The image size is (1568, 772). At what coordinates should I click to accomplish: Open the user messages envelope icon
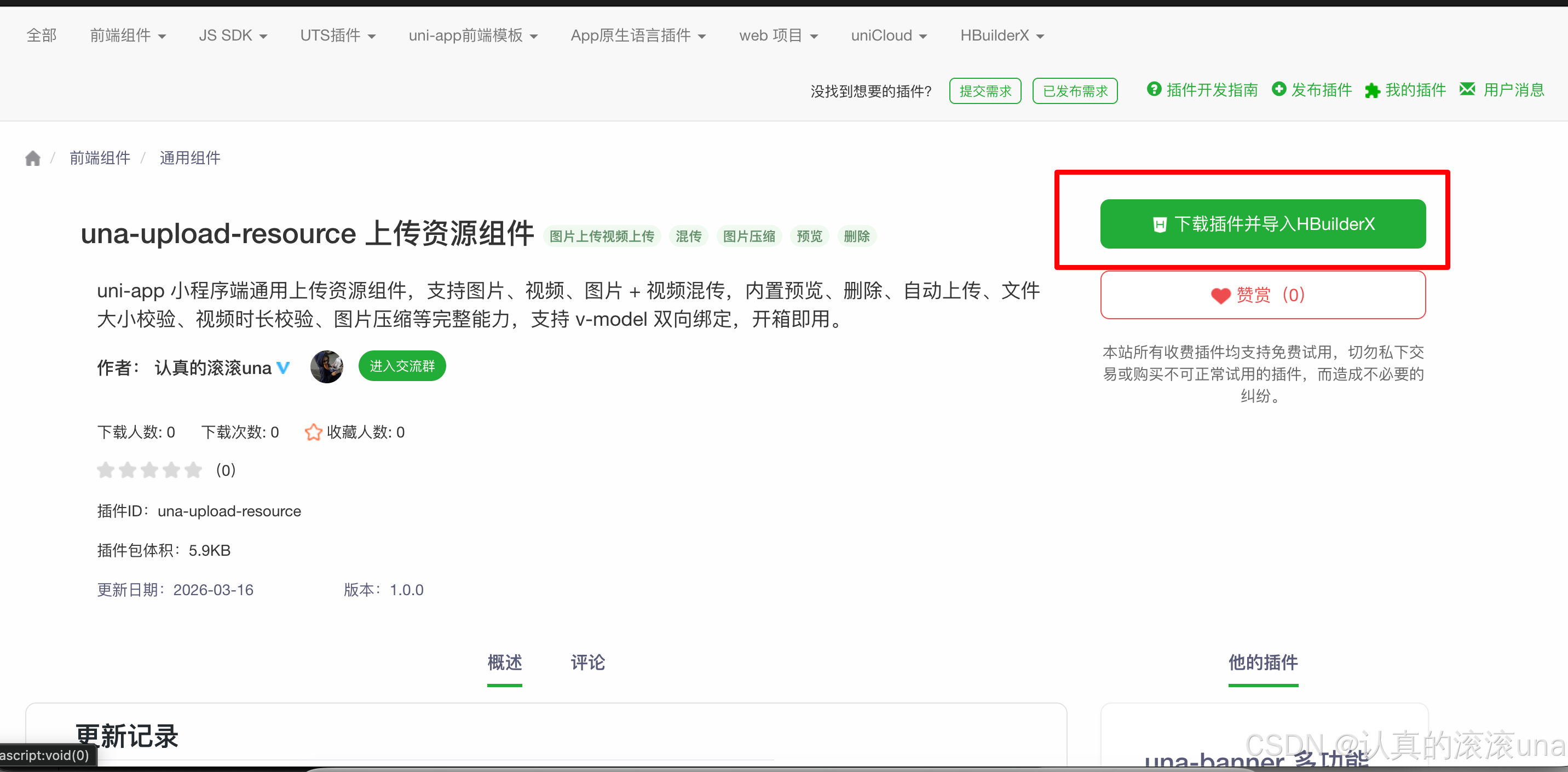pyautogui.click(x=1468, y=89)
